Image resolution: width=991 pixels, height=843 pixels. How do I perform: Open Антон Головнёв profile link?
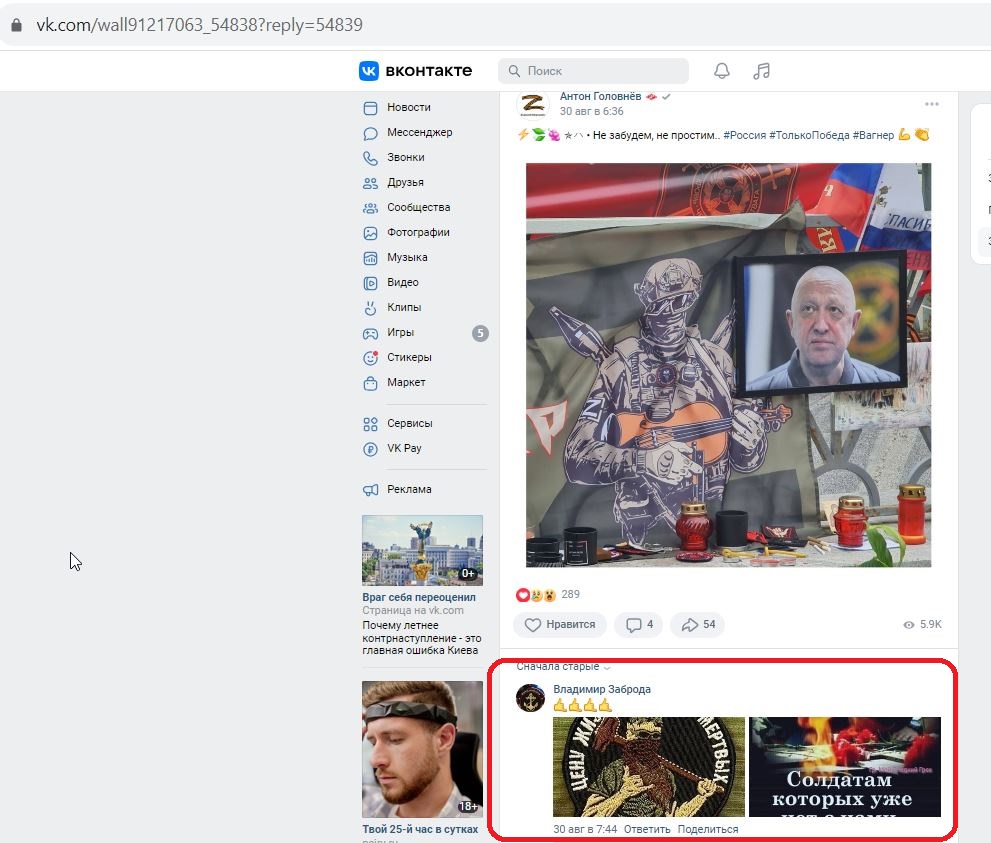click(600, 97)
